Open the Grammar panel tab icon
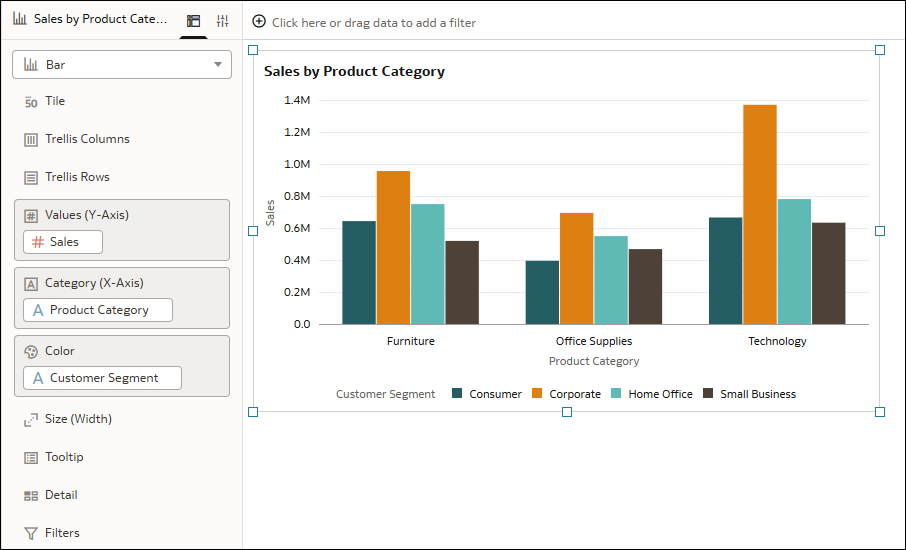This screenshot has height=550, width=906. click(x=194, y=21)
